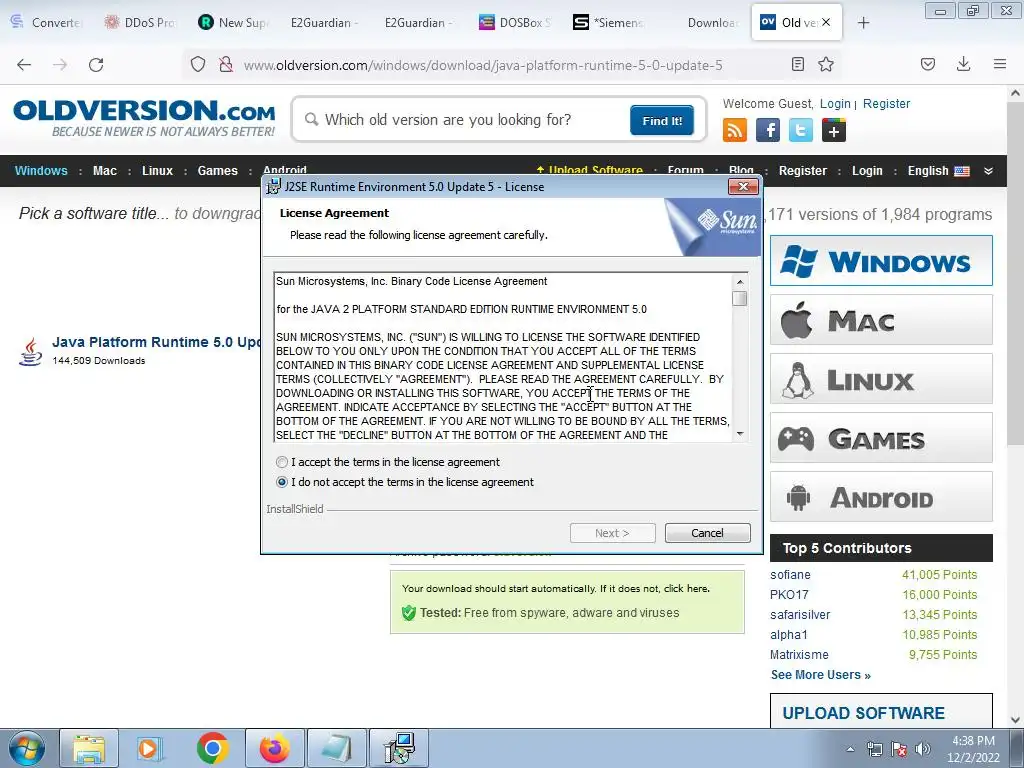This screenshot has height=768, width=1024.
Task: Click the page scrollbar up arrow
Action: pos(1015,93)
